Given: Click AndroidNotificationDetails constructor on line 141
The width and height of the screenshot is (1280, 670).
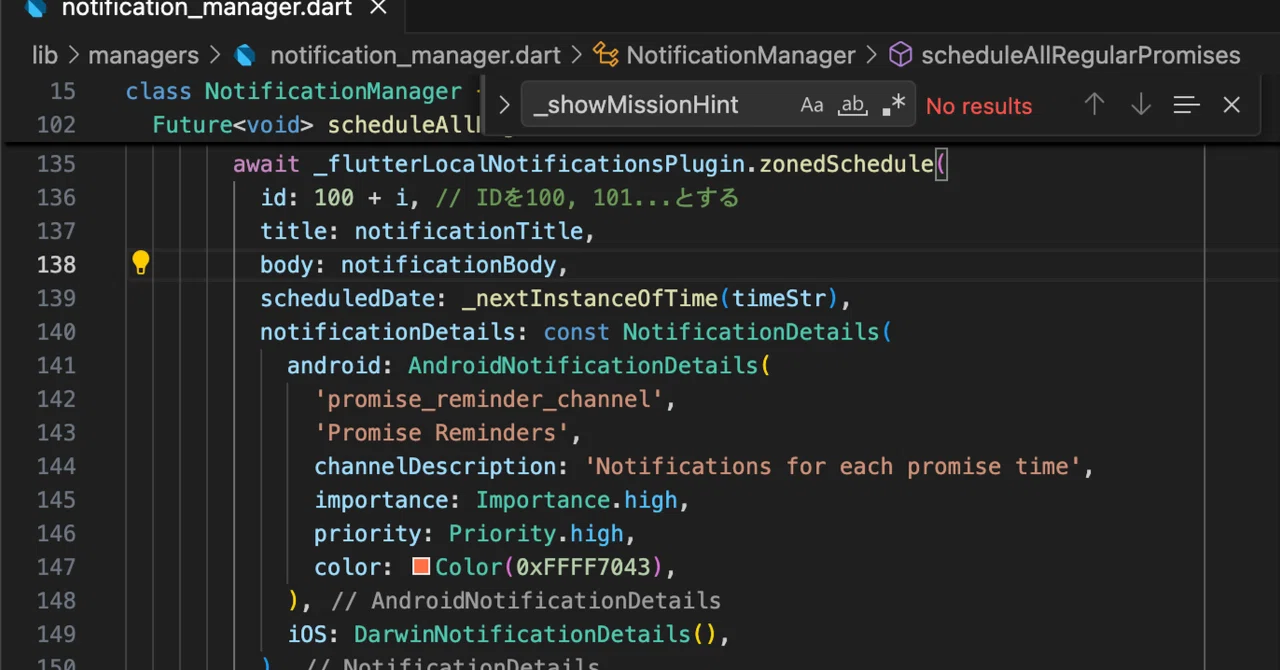Looking at the screenshot, I should (x=583, y=366).
